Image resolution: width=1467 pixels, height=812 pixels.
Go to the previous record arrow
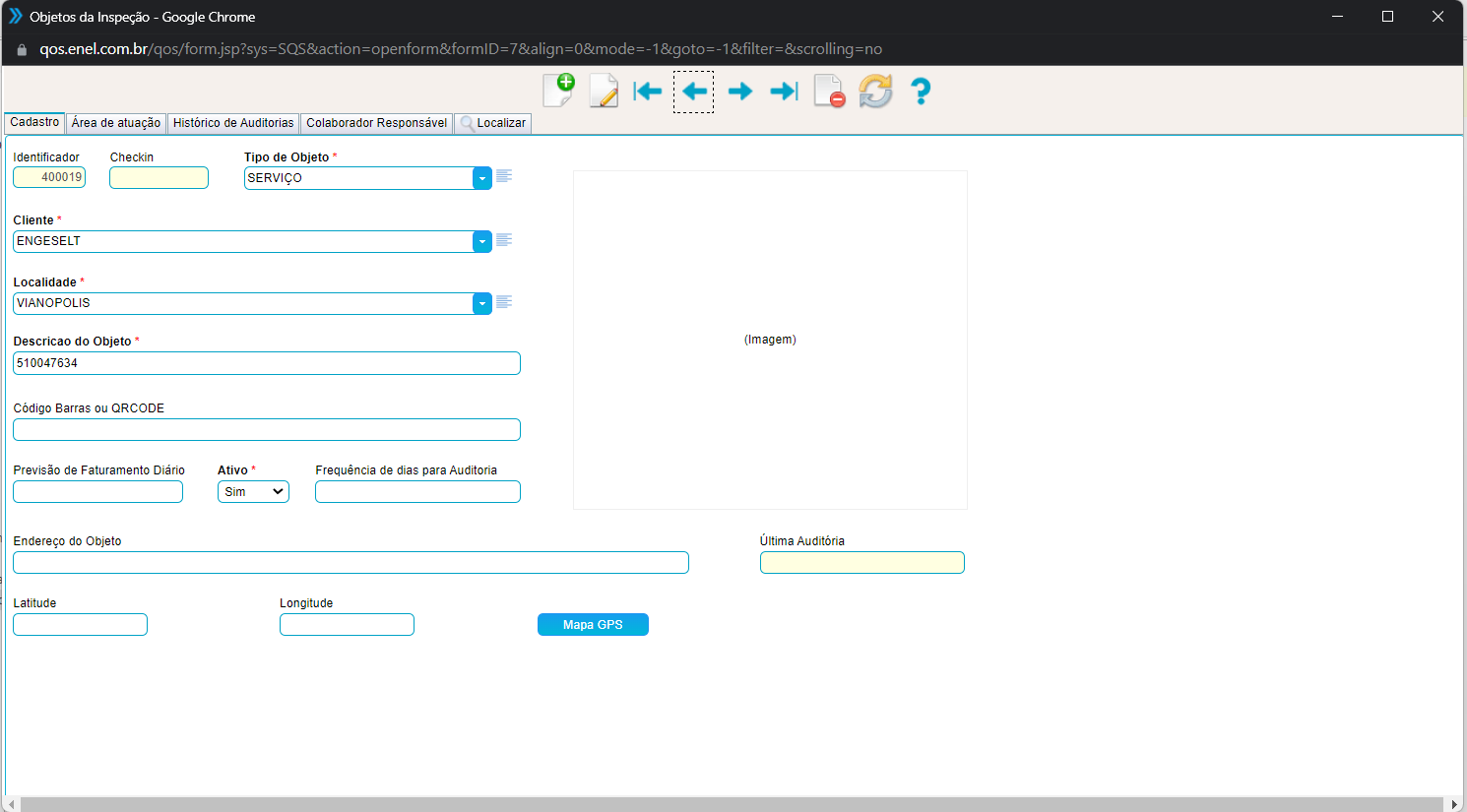pyautogui.click(x=694, y=92)
